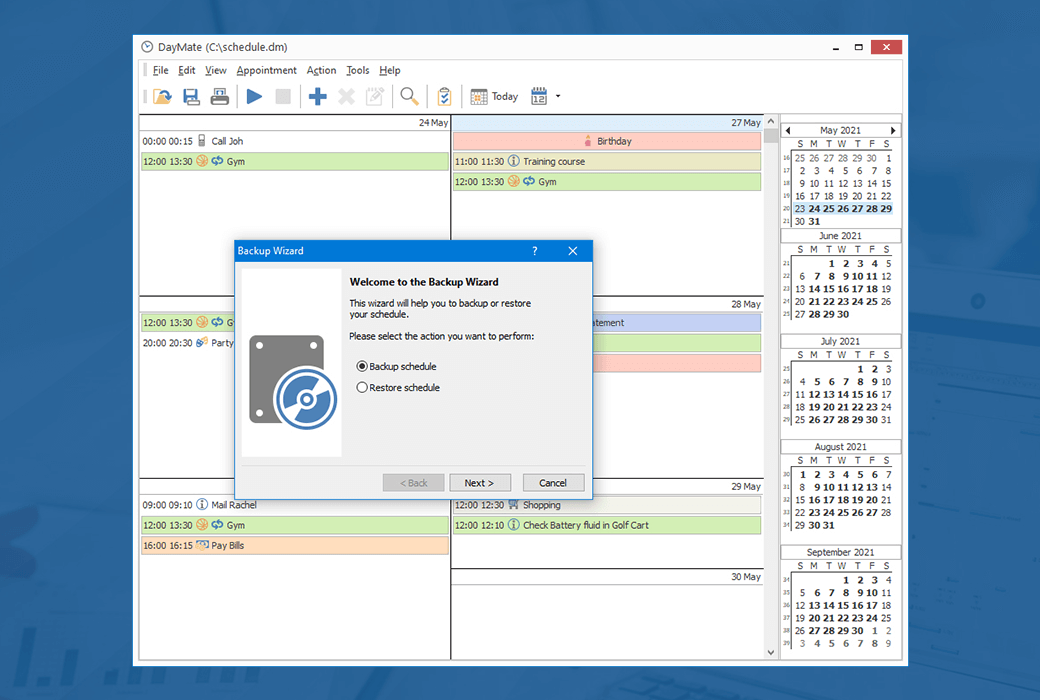Click scroll down arrow of schedule scrollbar
Image resolution: width=1040 pixels, height=700 pixels.
tap(771, 652)
